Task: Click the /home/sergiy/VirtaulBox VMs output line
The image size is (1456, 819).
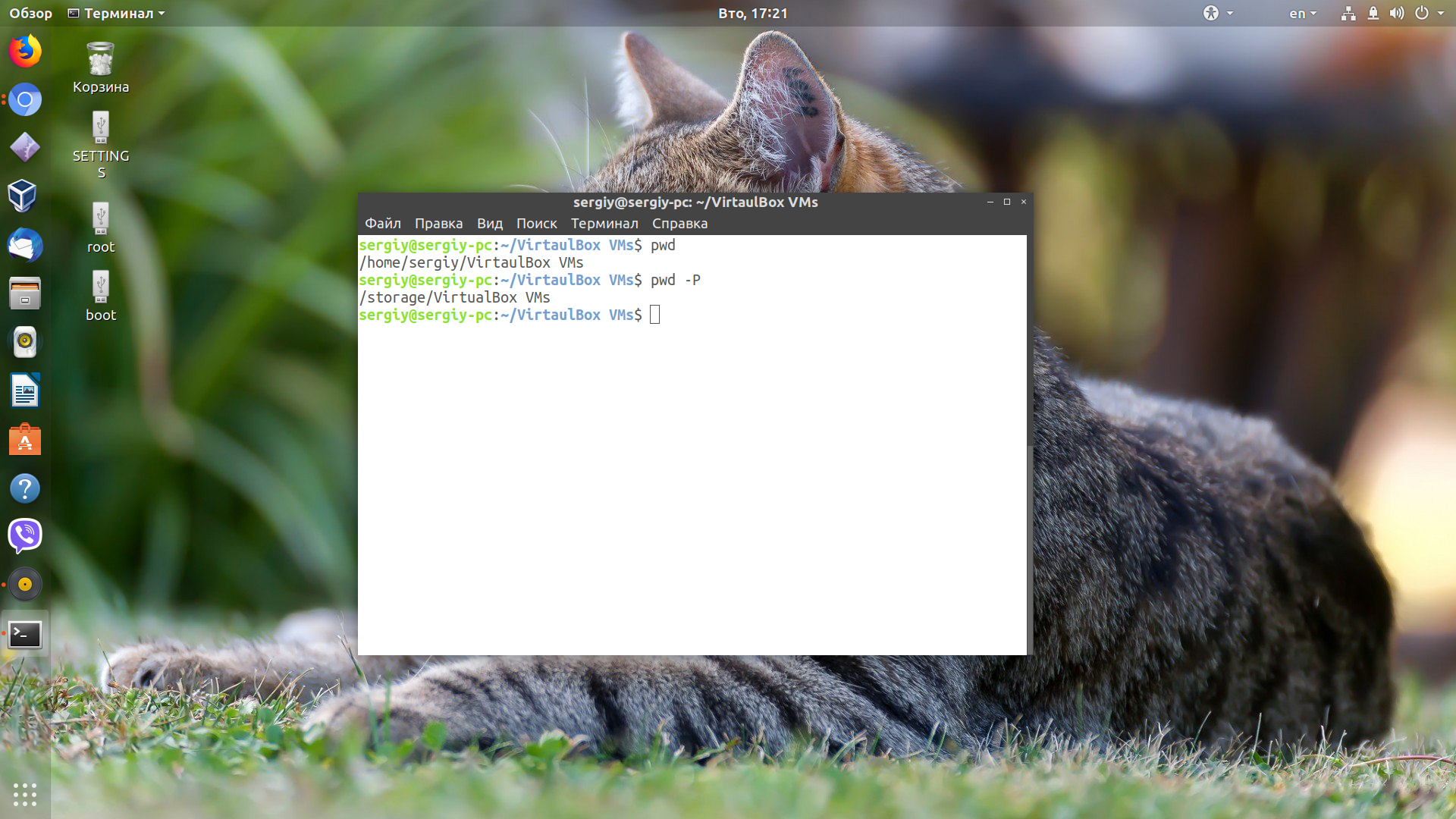Action: point(471,262)
